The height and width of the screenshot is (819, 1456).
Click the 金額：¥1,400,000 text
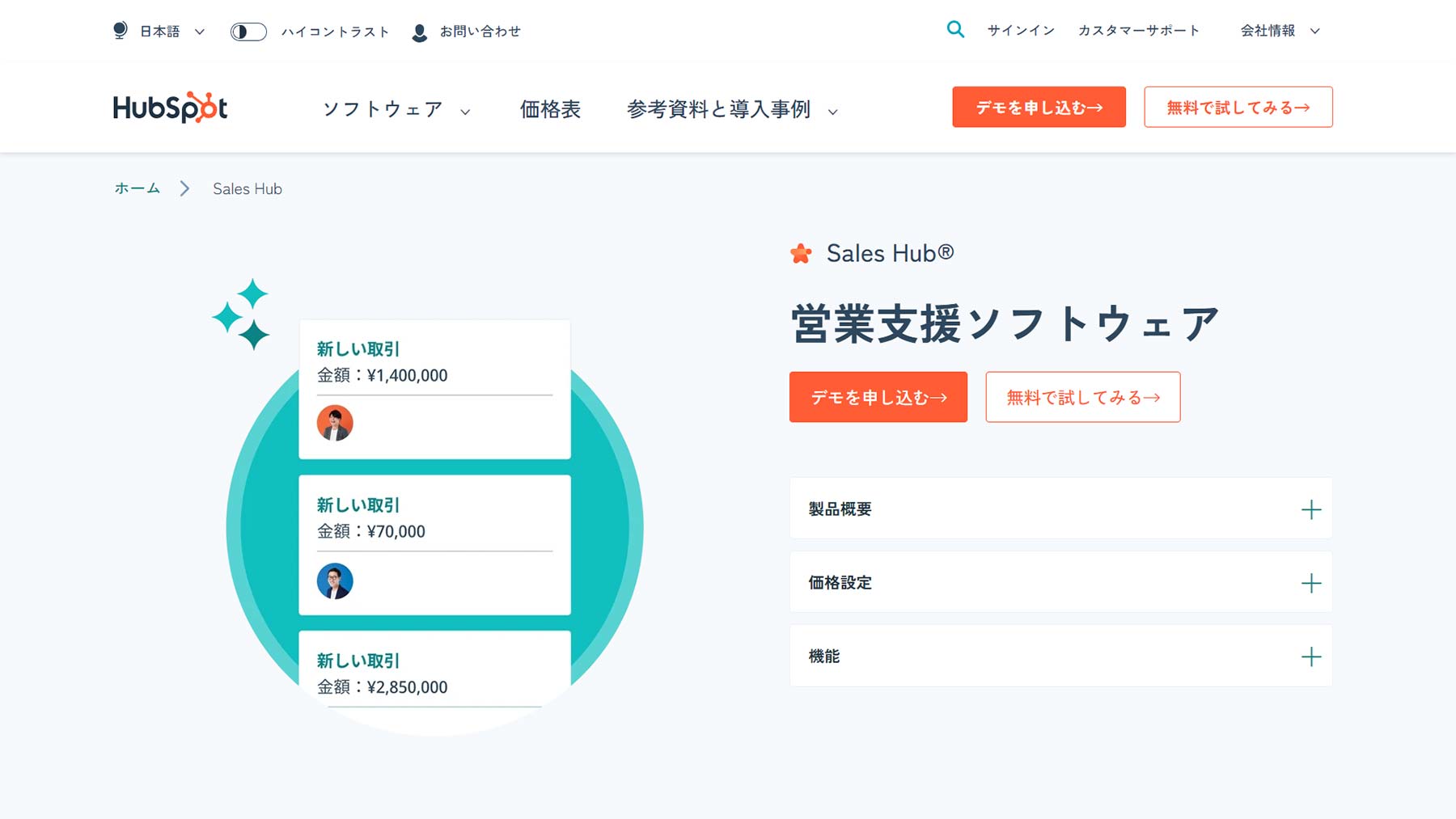click(382, 375)
